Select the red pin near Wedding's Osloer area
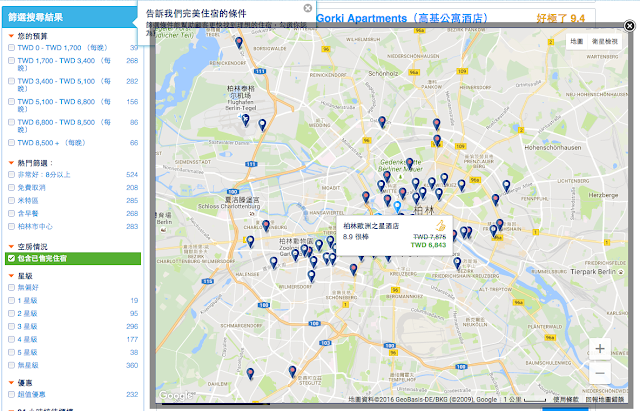This screenshot has width=640, height=411. pos(382,122)
